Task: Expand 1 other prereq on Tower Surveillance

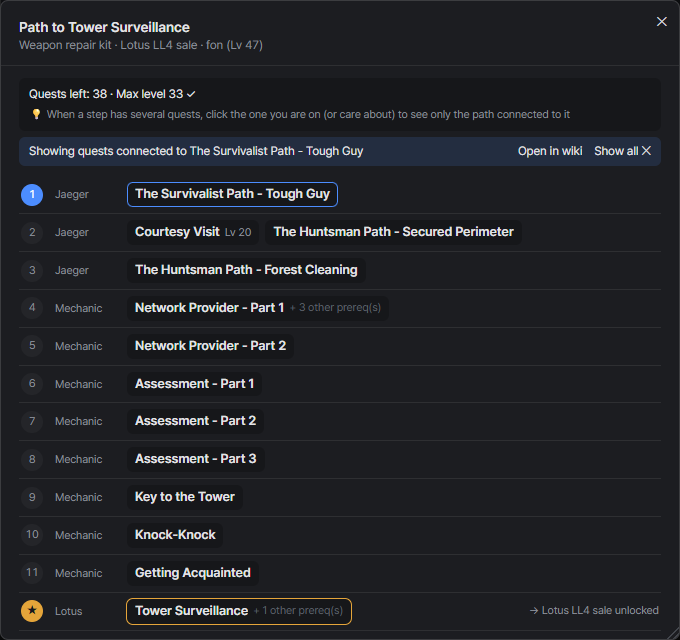Action: coord(298,611)
